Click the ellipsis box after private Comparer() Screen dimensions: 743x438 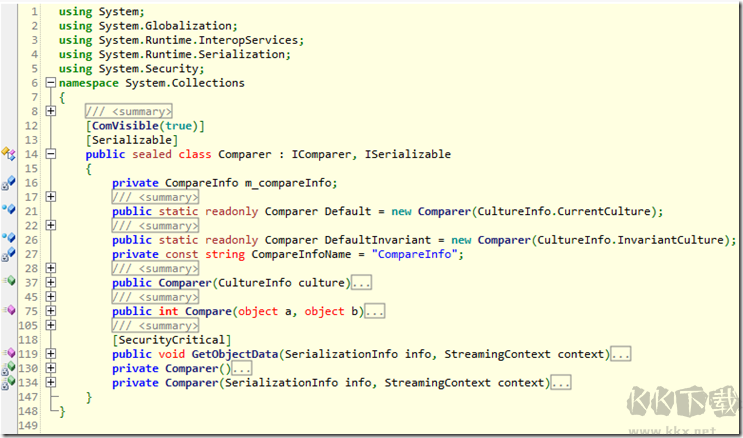point(242,368)
